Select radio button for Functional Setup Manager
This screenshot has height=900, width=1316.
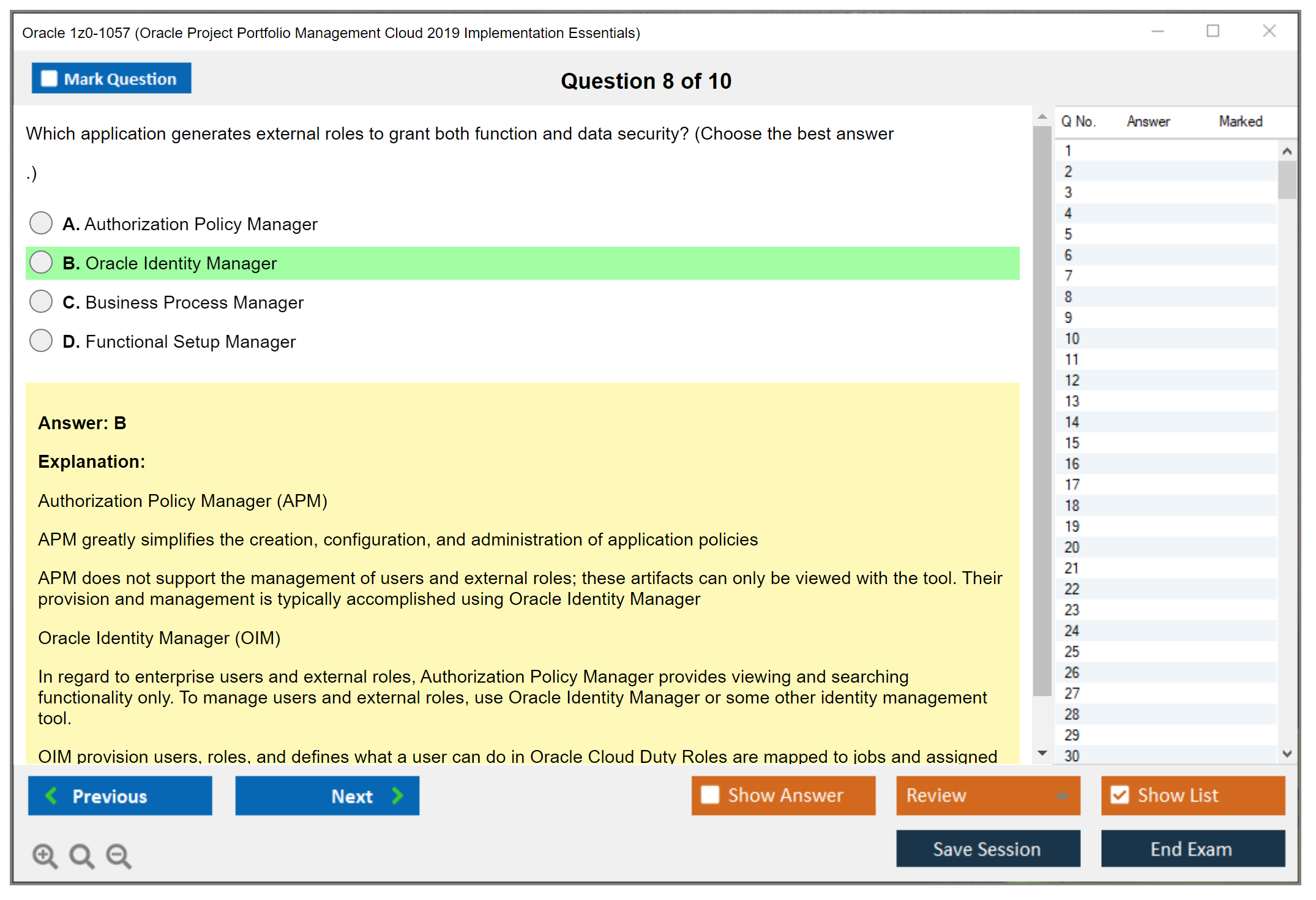pos(40,340)
